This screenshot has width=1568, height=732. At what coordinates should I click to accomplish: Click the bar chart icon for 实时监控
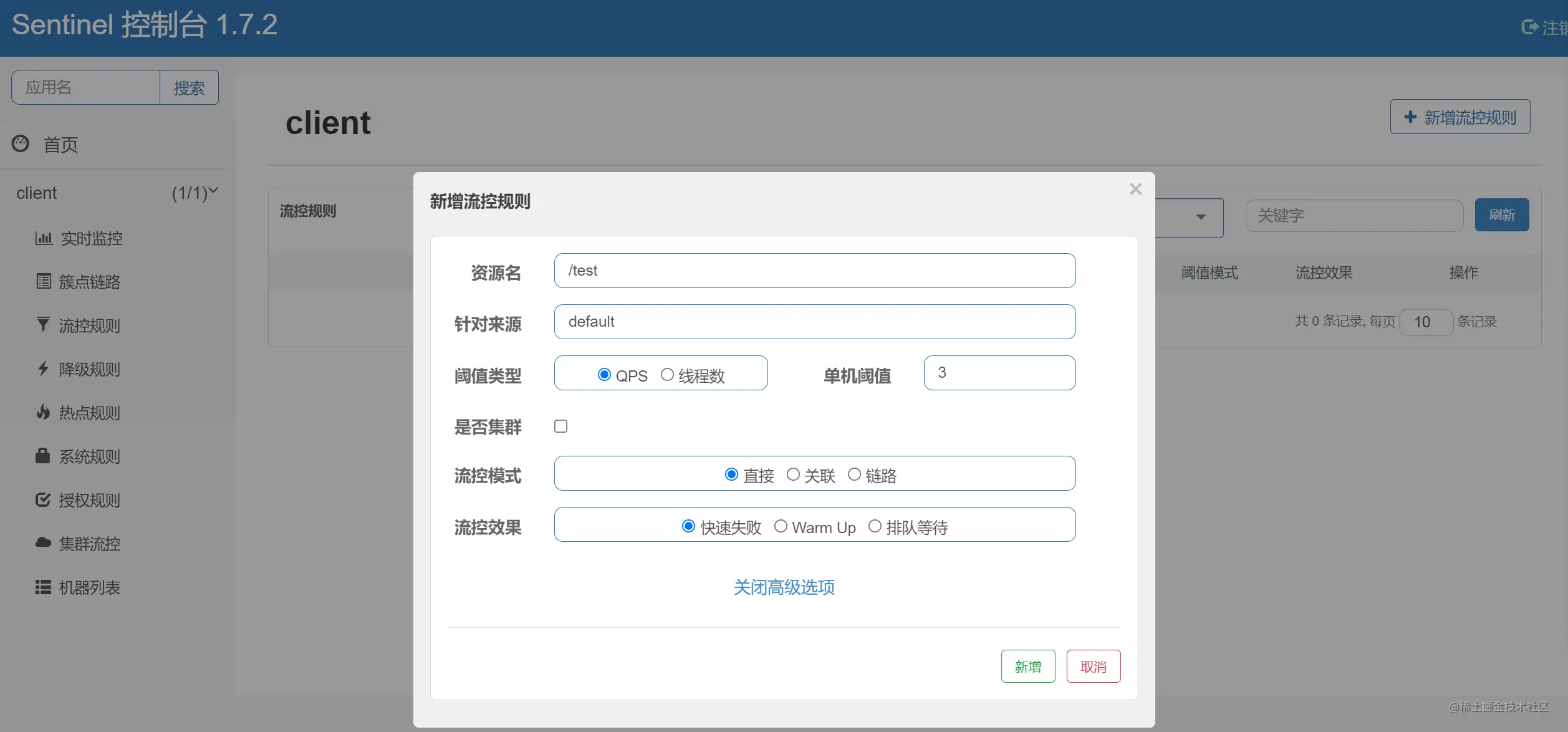coord(44,238)
